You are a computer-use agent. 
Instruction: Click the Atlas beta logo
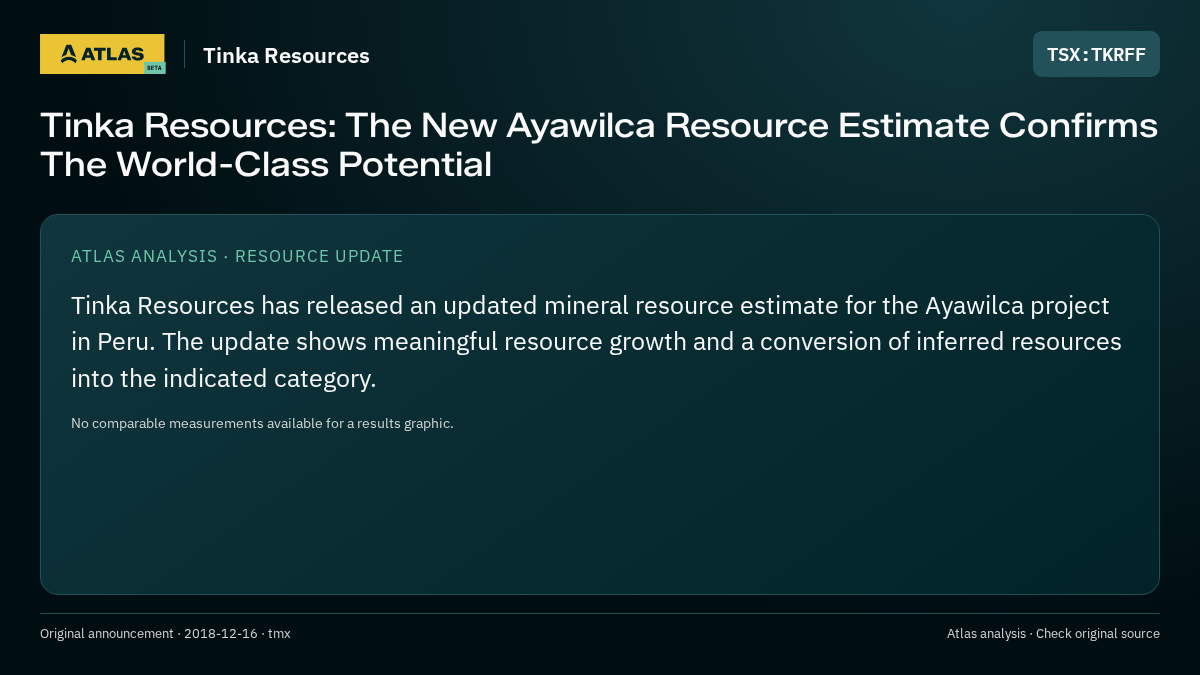tap(103, 54)
